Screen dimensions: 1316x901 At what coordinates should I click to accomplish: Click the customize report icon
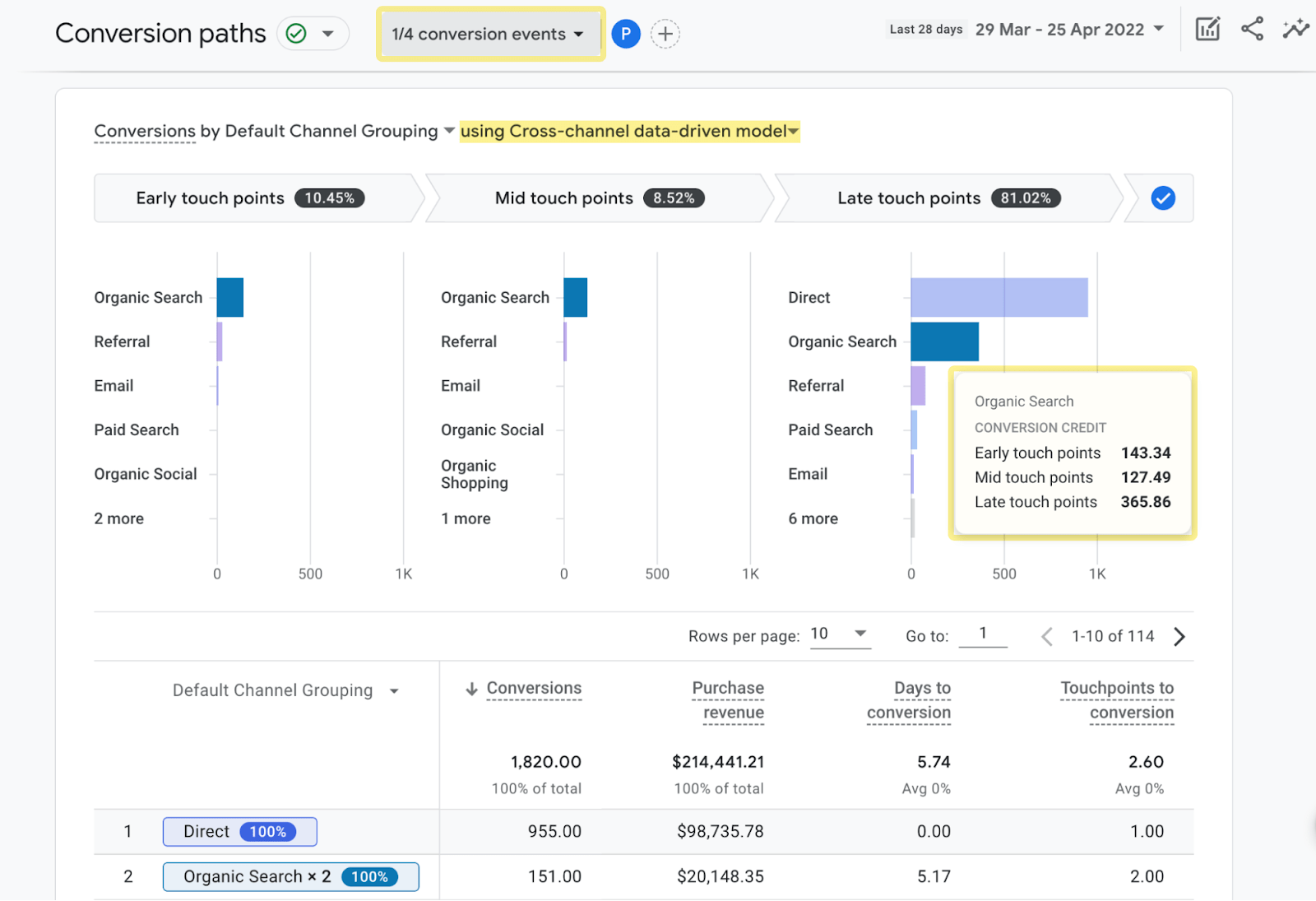tap(1207, 28)
